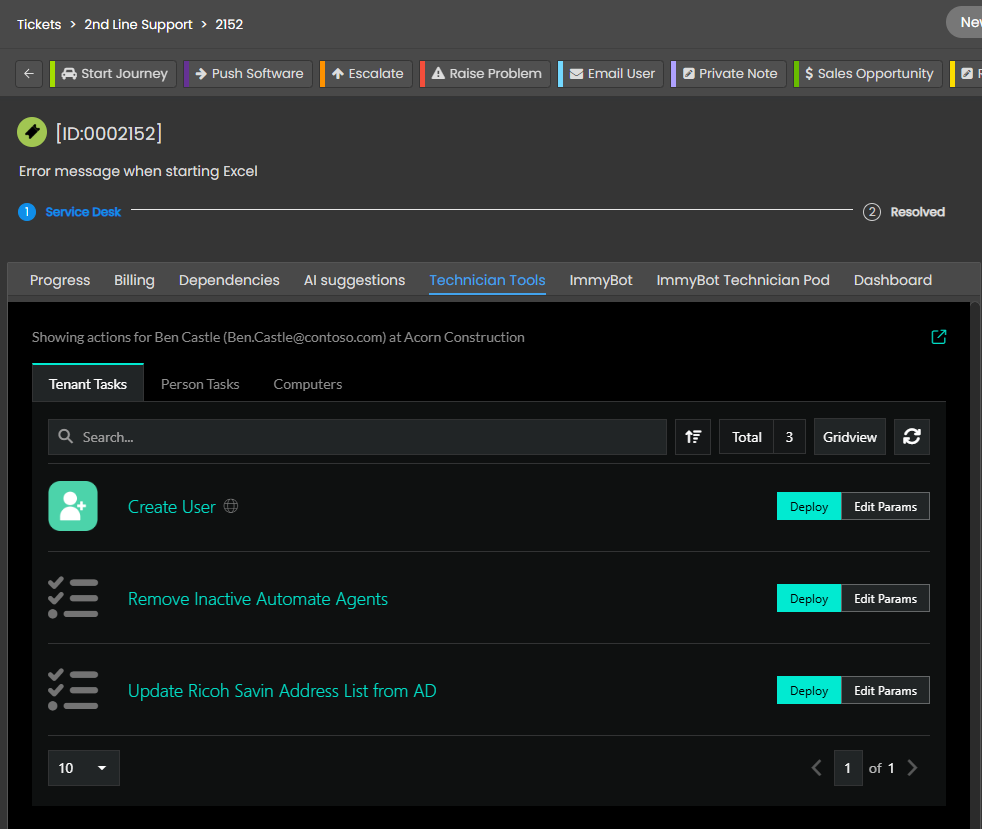Select the Computers tab
Viewport: 982px width, 829px height.
pos(307,384)
